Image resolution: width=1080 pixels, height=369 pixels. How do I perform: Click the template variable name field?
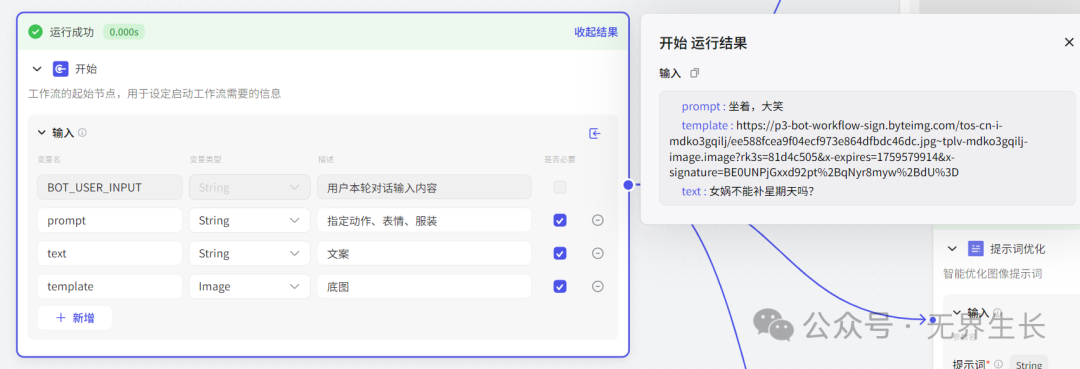pyautogui.click(x=110, y=286)
